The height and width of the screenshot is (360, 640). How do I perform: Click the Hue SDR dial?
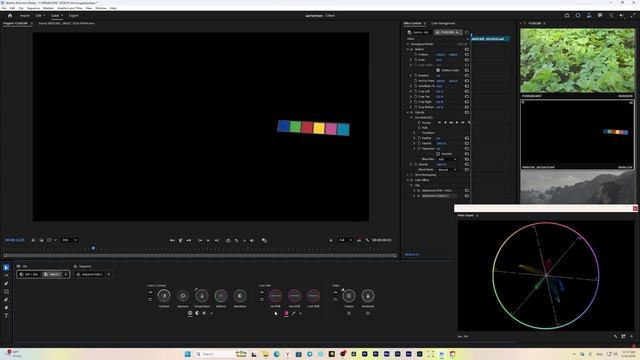(294, 296)
